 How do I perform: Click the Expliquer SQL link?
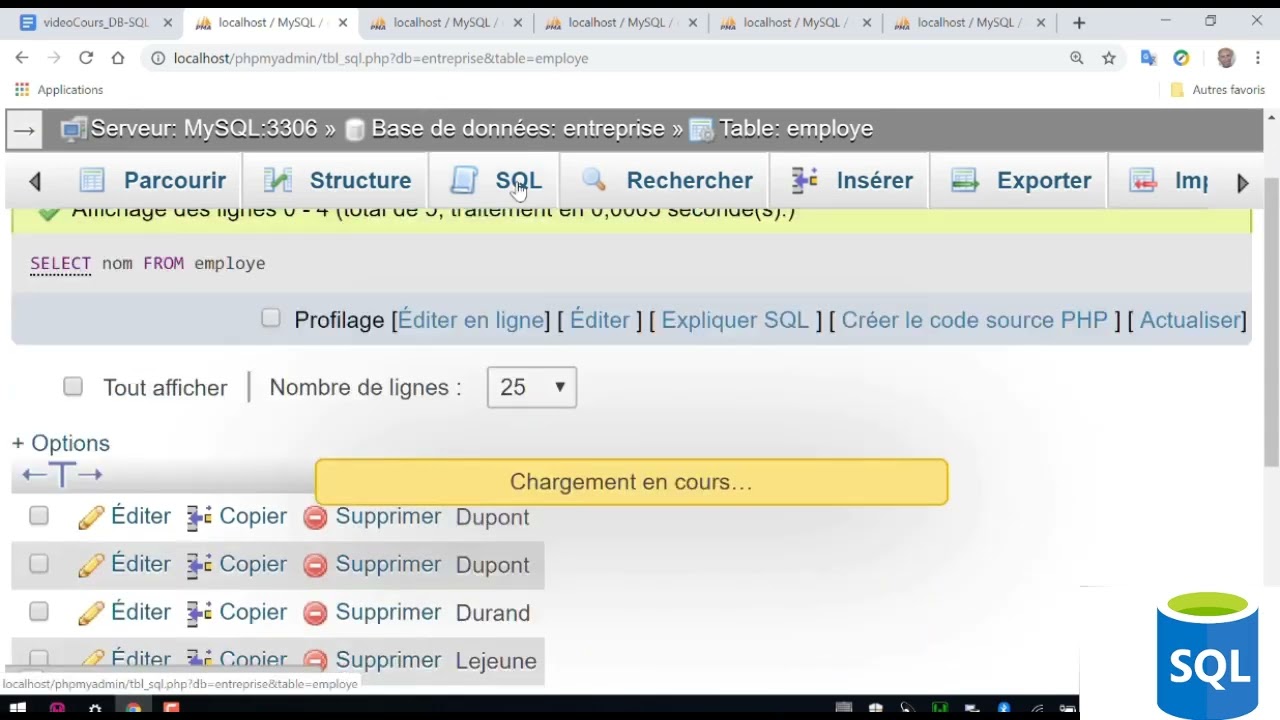coord(735,320)
